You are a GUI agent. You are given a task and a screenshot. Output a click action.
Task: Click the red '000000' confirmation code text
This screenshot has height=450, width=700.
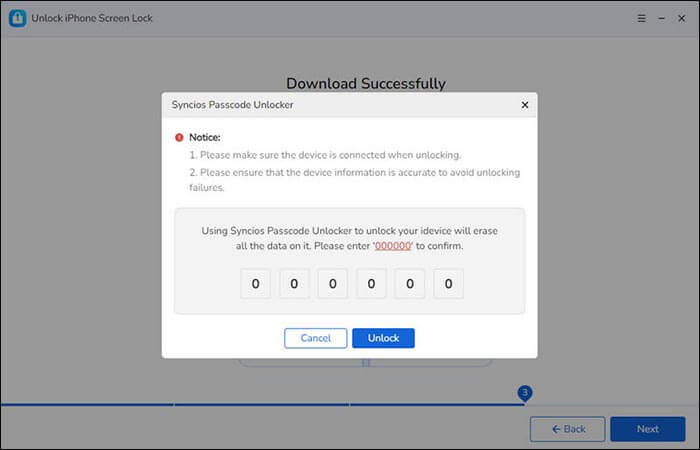[x=394, y=245]
